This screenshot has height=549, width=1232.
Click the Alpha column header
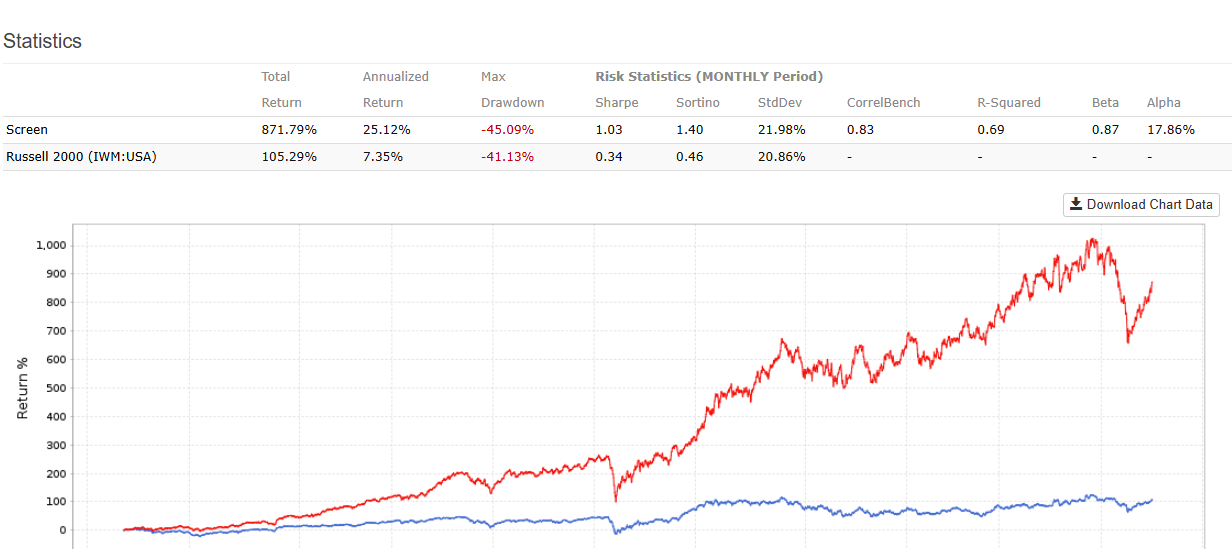click(1163, 103)
